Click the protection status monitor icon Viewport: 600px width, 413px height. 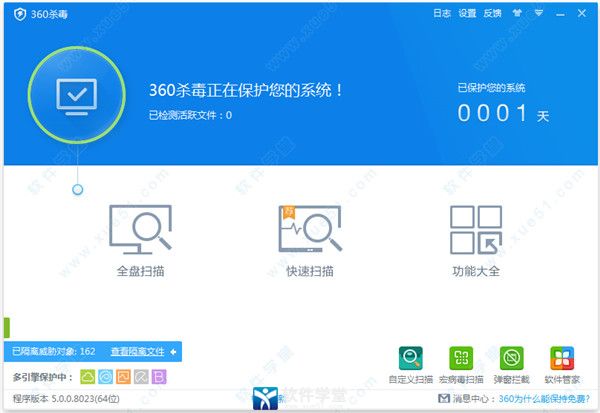pyautogui.click(x=77, y=95)
